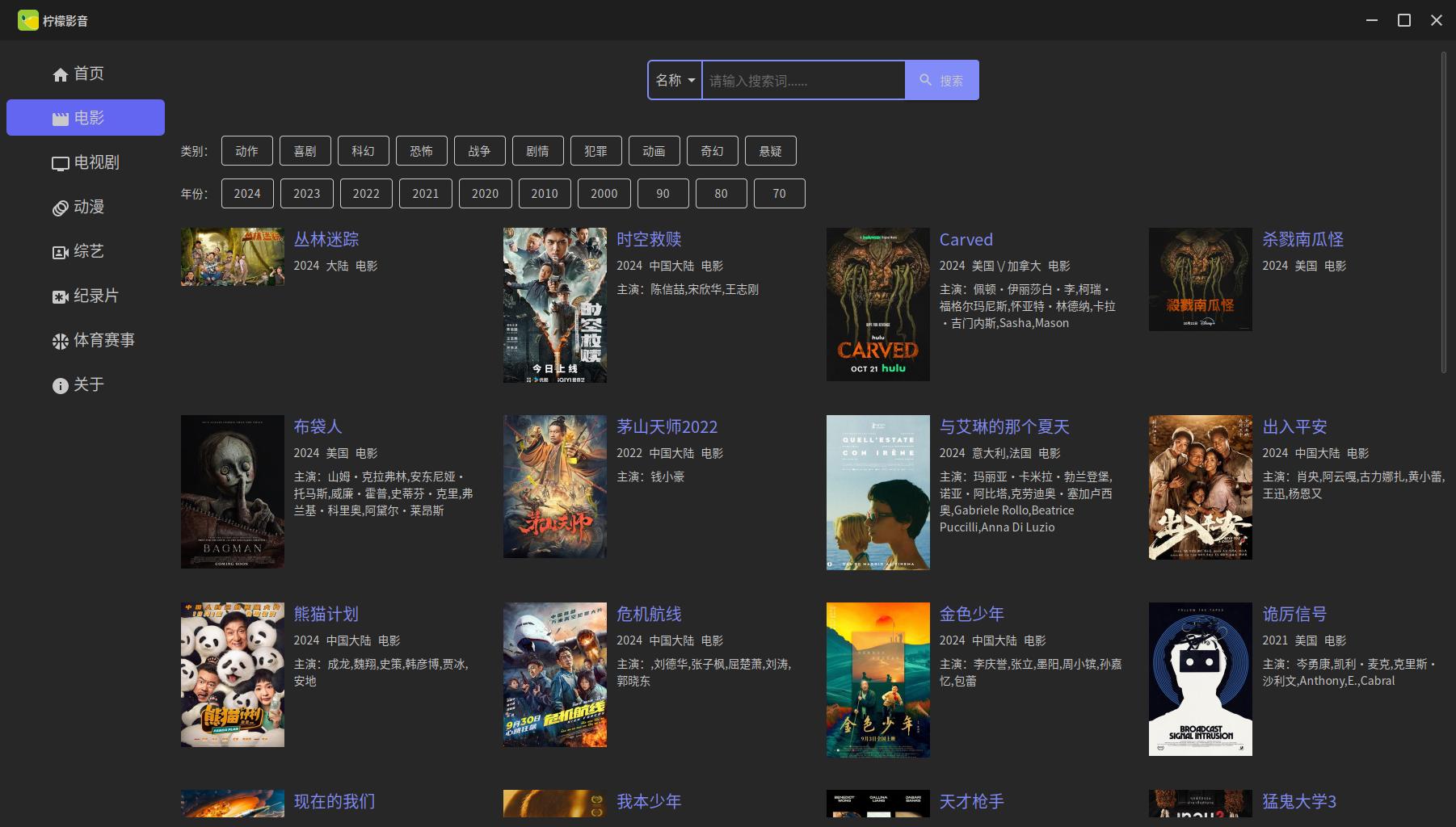Screen dimensions: 1456x827
Task: Pick the 2010 year filter
Action: click(545, 194)
